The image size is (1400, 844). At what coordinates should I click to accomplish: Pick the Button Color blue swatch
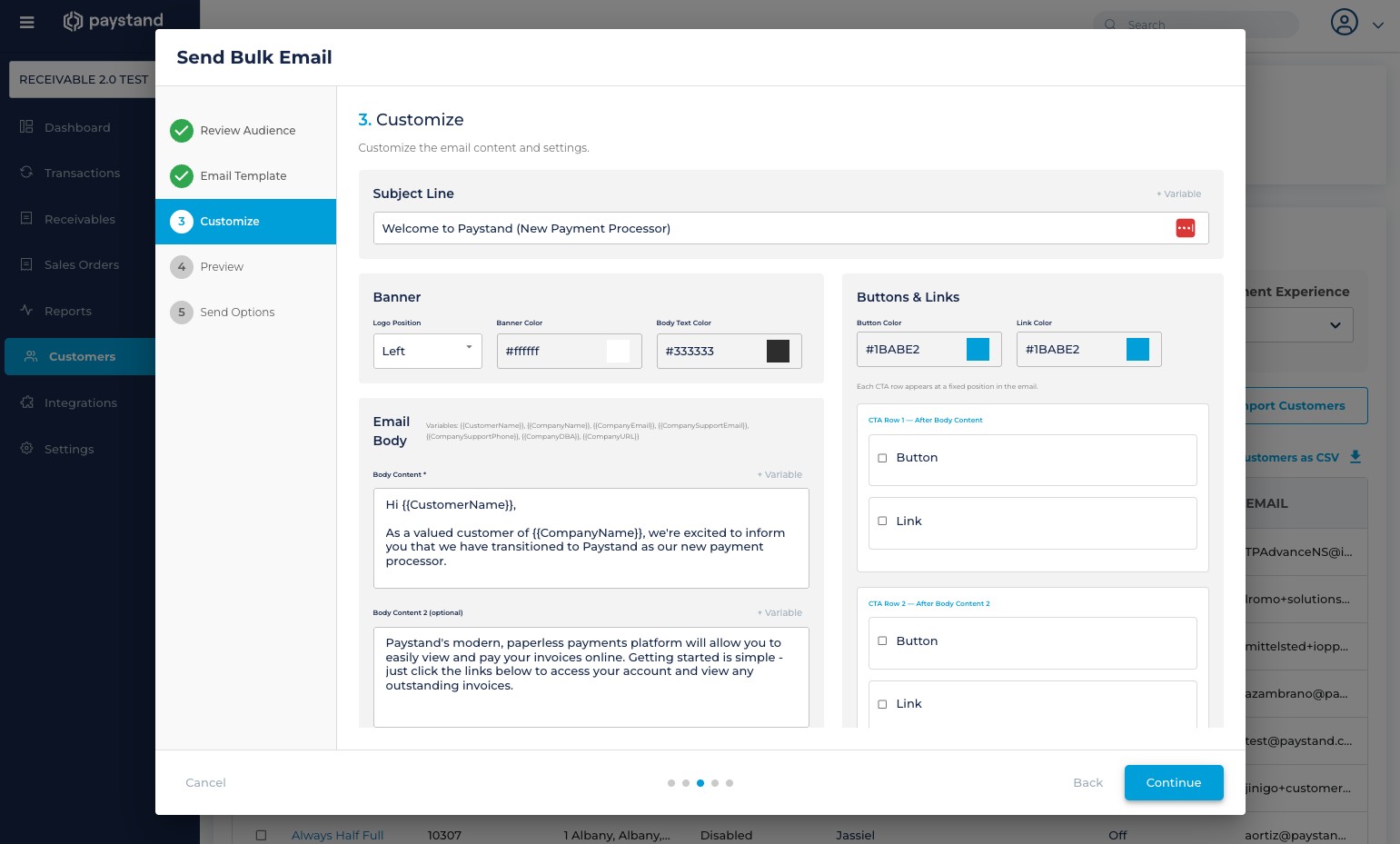click(978, 349)
